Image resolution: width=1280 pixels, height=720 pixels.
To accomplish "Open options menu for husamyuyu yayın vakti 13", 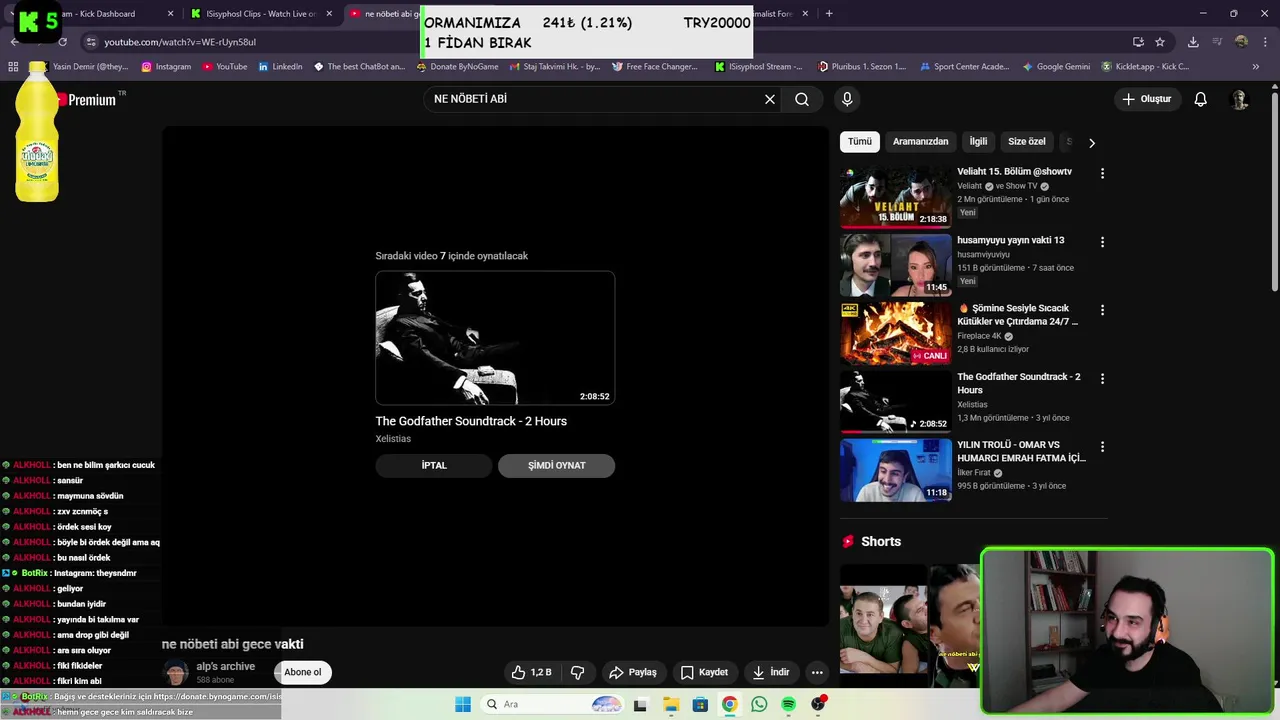I will coord(1102,242).
